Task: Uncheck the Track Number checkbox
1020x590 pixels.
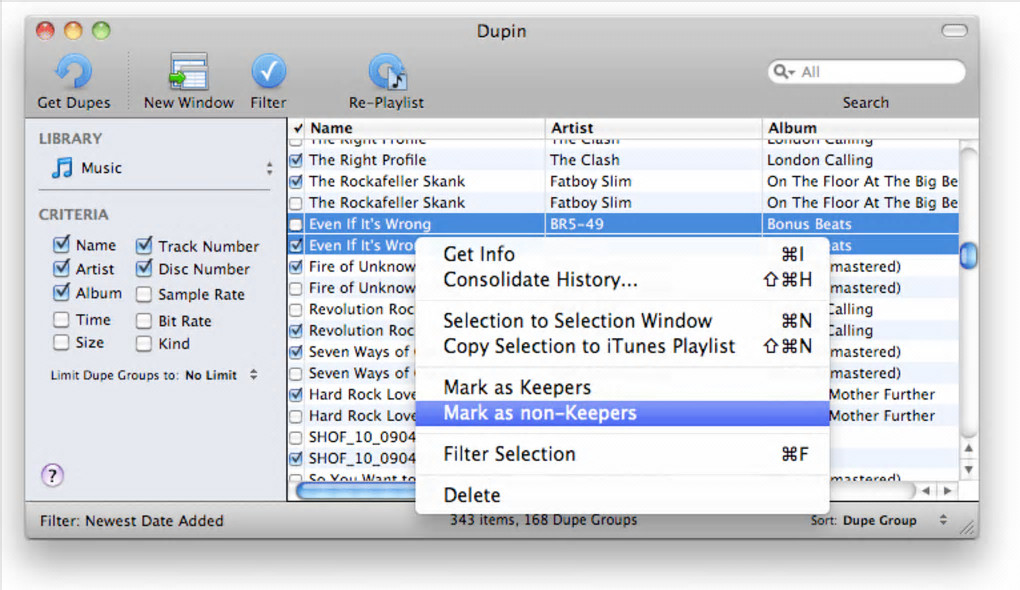Action: click(144, 245)
